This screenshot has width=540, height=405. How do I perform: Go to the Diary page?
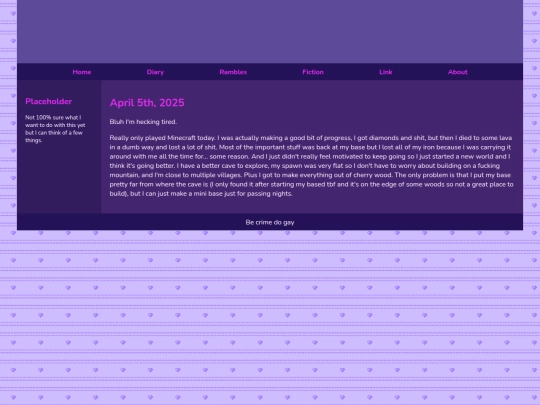pos(155,72)
